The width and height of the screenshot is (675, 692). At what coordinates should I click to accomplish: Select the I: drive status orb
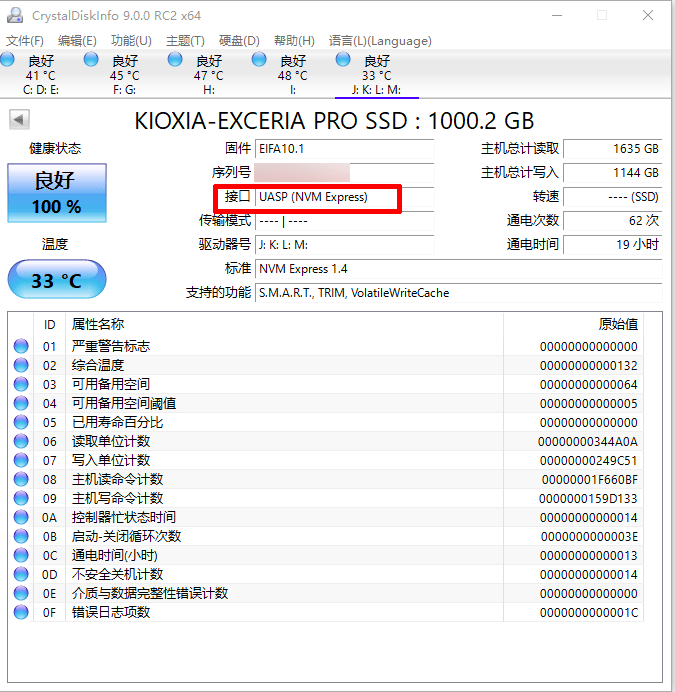260,60
